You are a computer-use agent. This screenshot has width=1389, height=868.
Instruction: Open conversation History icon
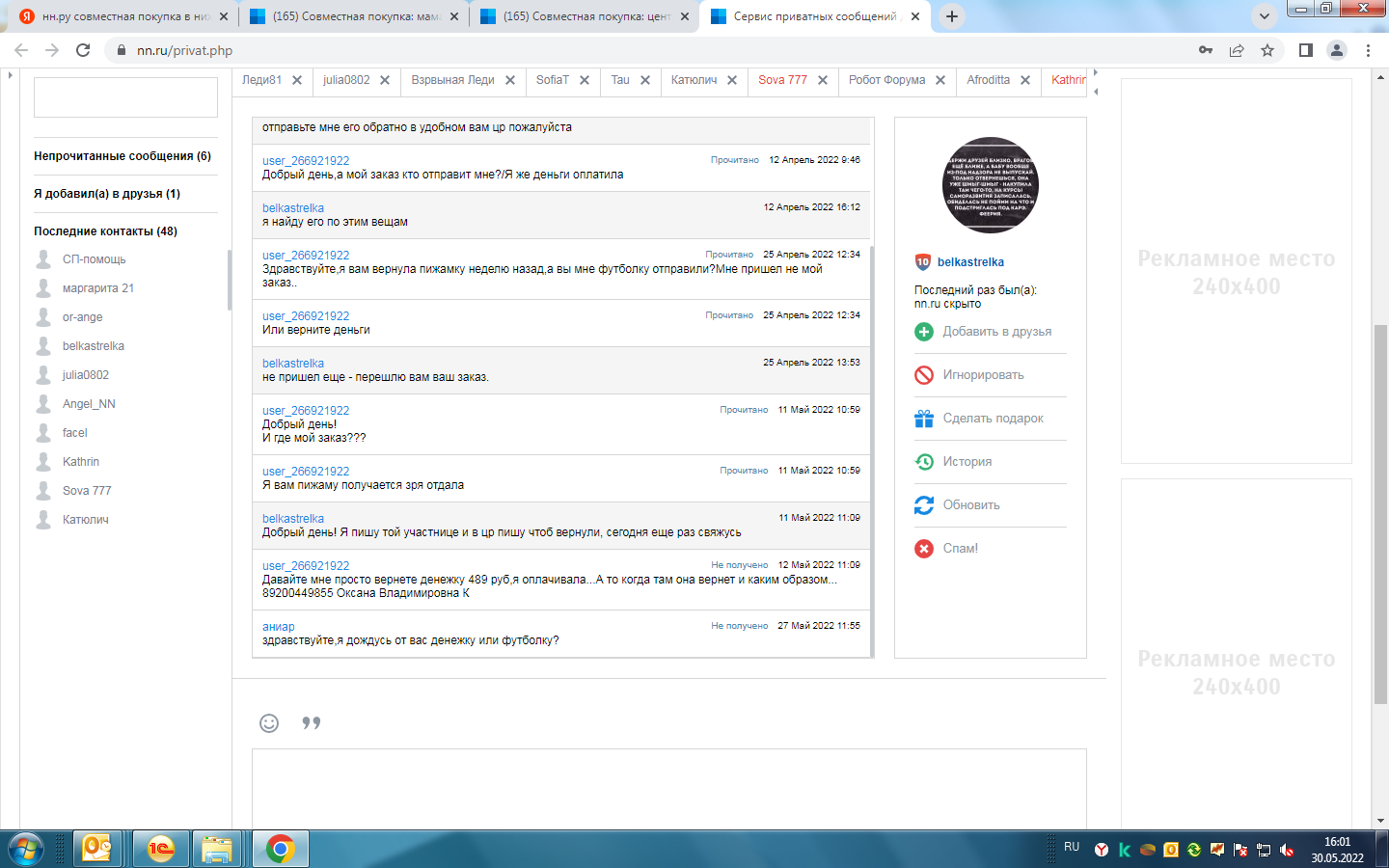click(923, 462)
